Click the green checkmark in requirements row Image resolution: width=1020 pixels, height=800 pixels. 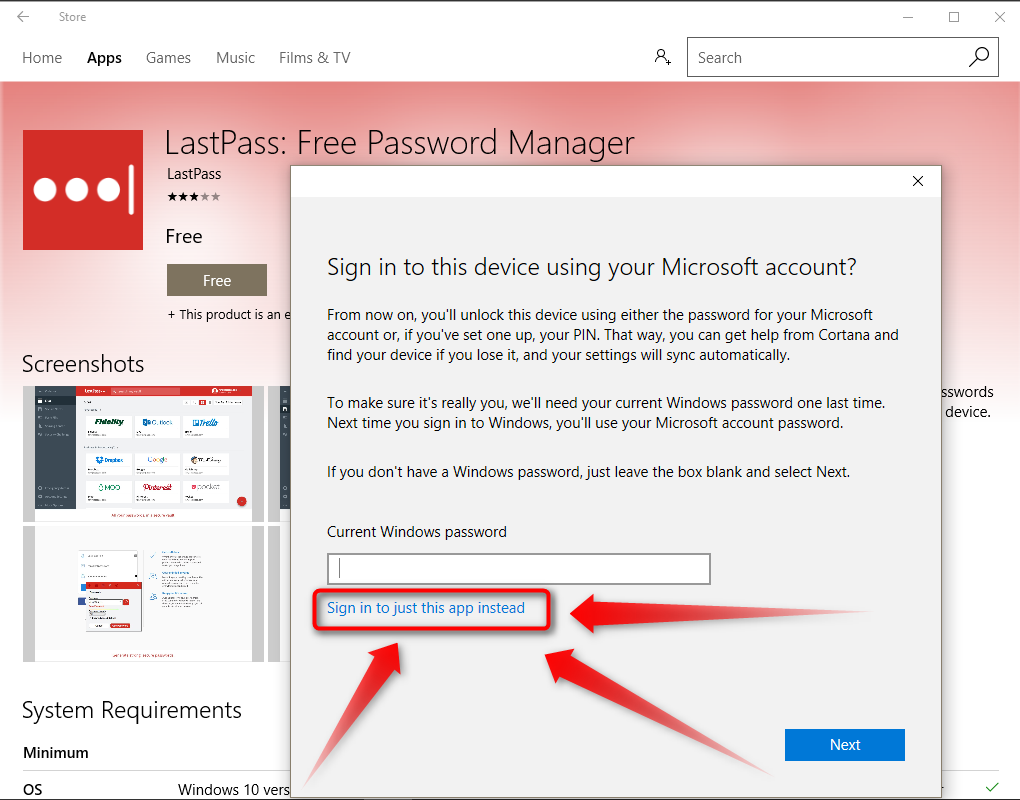[x=992, y=788]
